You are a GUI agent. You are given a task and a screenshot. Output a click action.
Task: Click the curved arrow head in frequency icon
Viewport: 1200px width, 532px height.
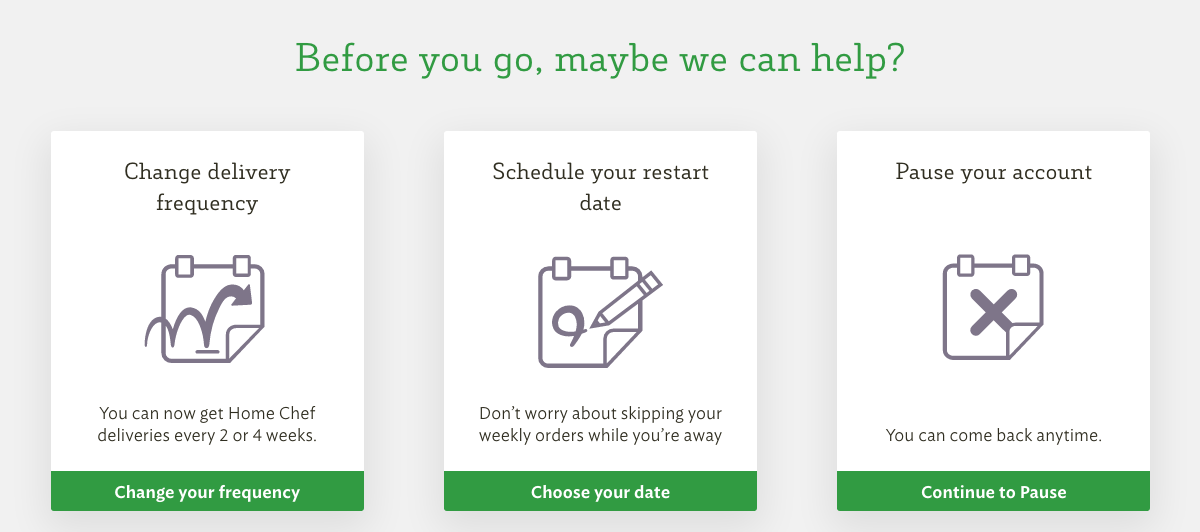coord(240,294)
